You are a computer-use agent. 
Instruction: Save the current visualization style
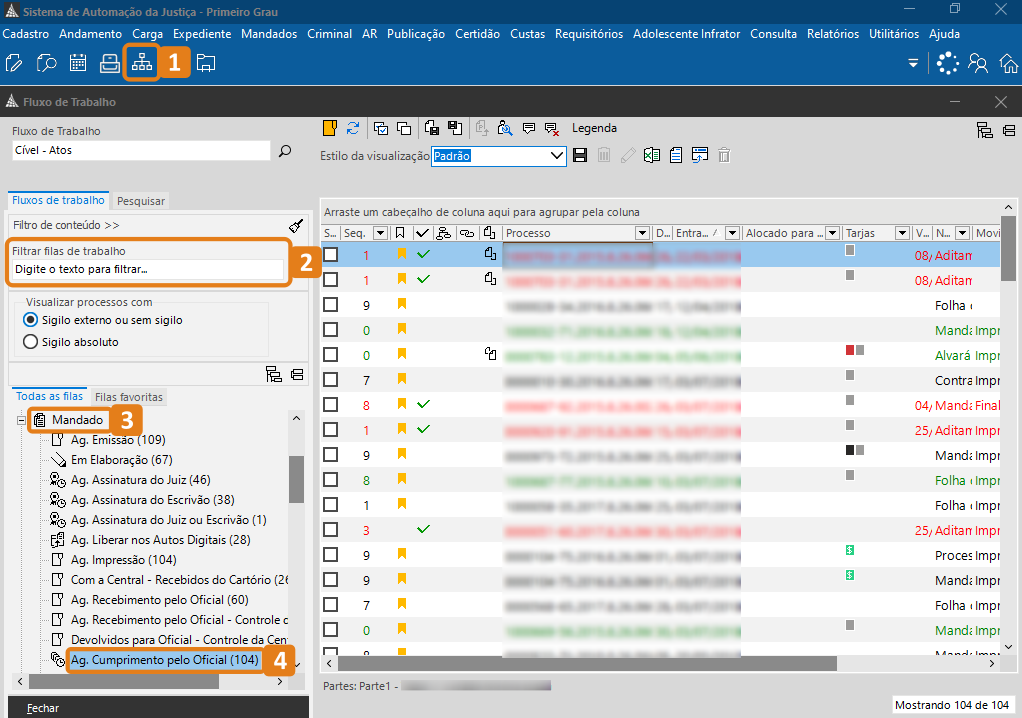coord(579,155)
